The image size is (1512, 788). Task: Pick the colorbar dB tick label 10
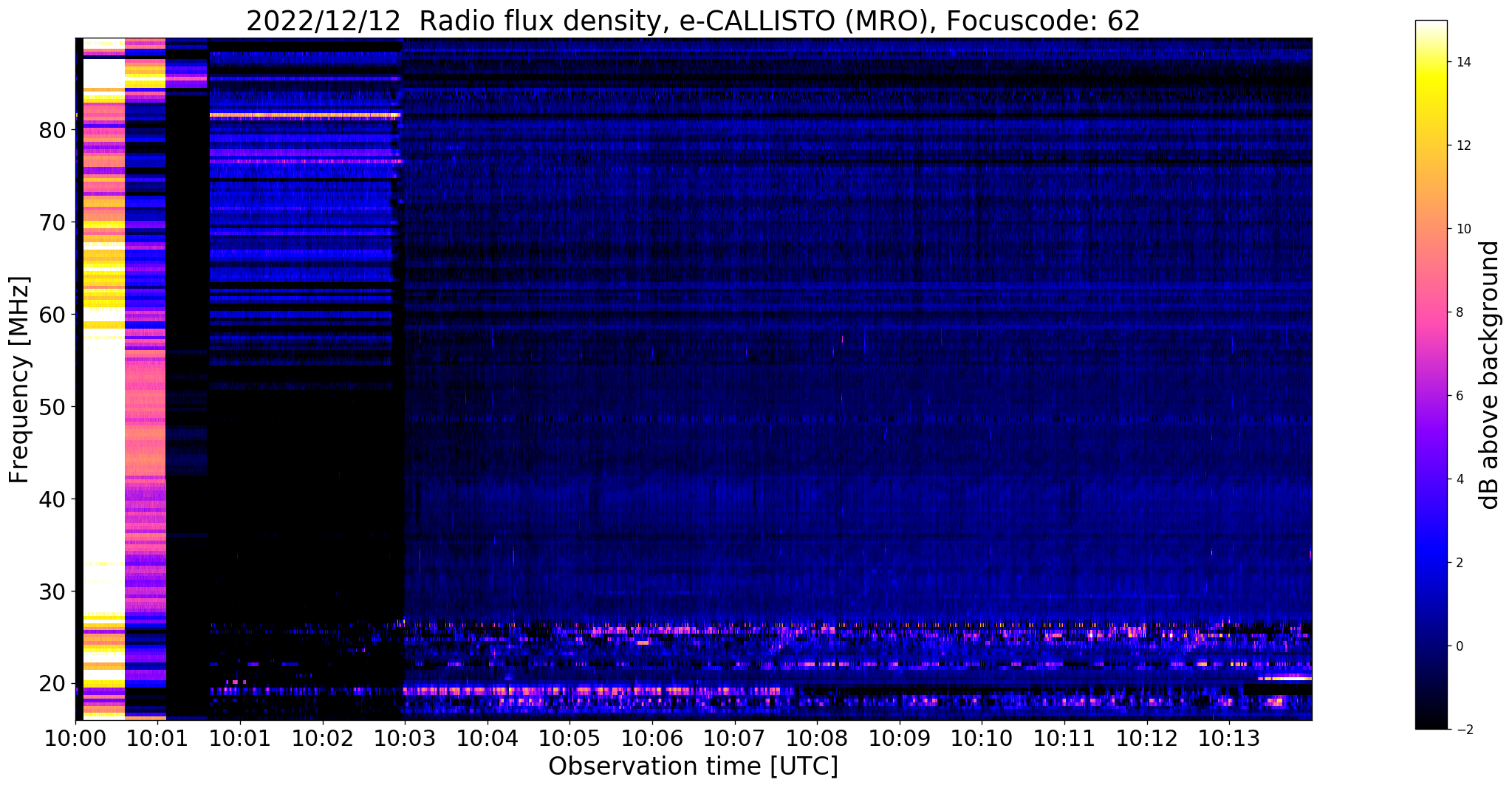pos(1463,229)
